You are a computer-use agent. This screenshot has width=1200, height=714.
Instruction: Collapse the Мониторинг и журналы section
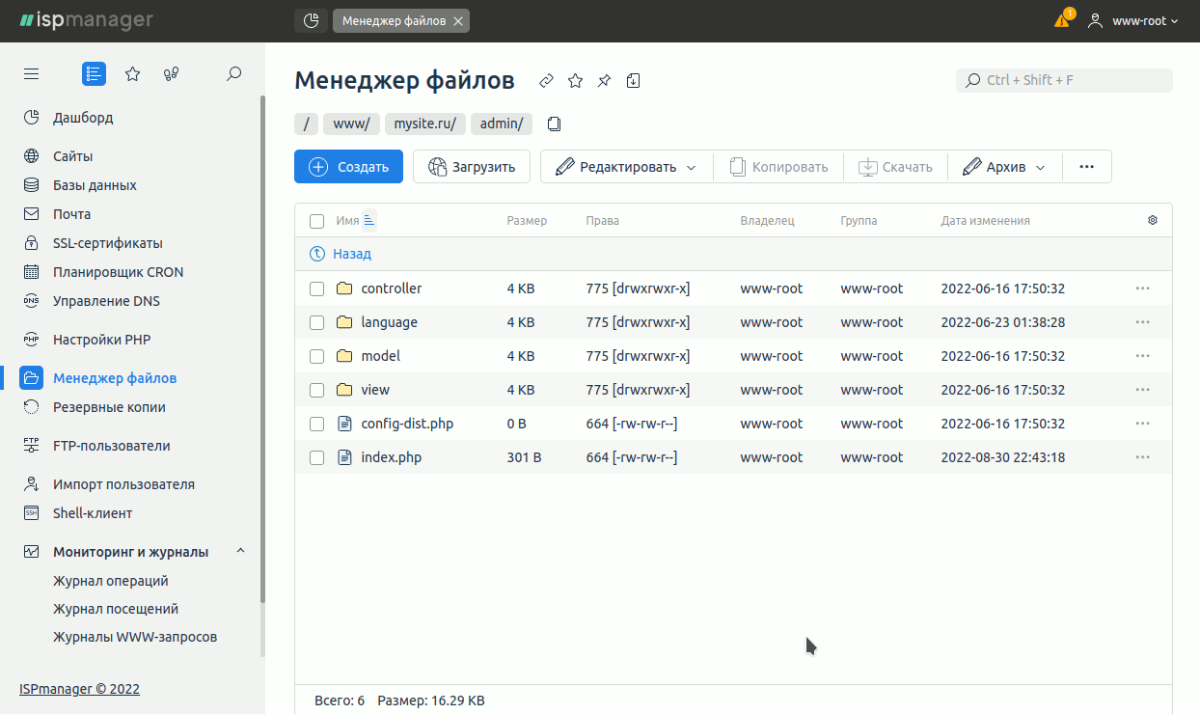pyautogui.click(x=240, y=551)
